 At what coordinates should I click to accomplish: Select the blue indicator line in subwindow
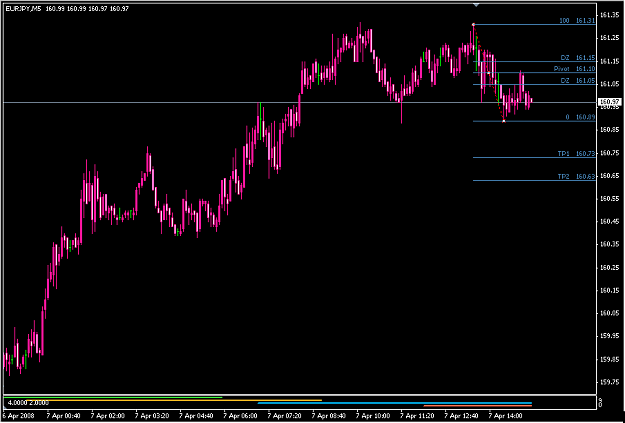tap(395, 403)
